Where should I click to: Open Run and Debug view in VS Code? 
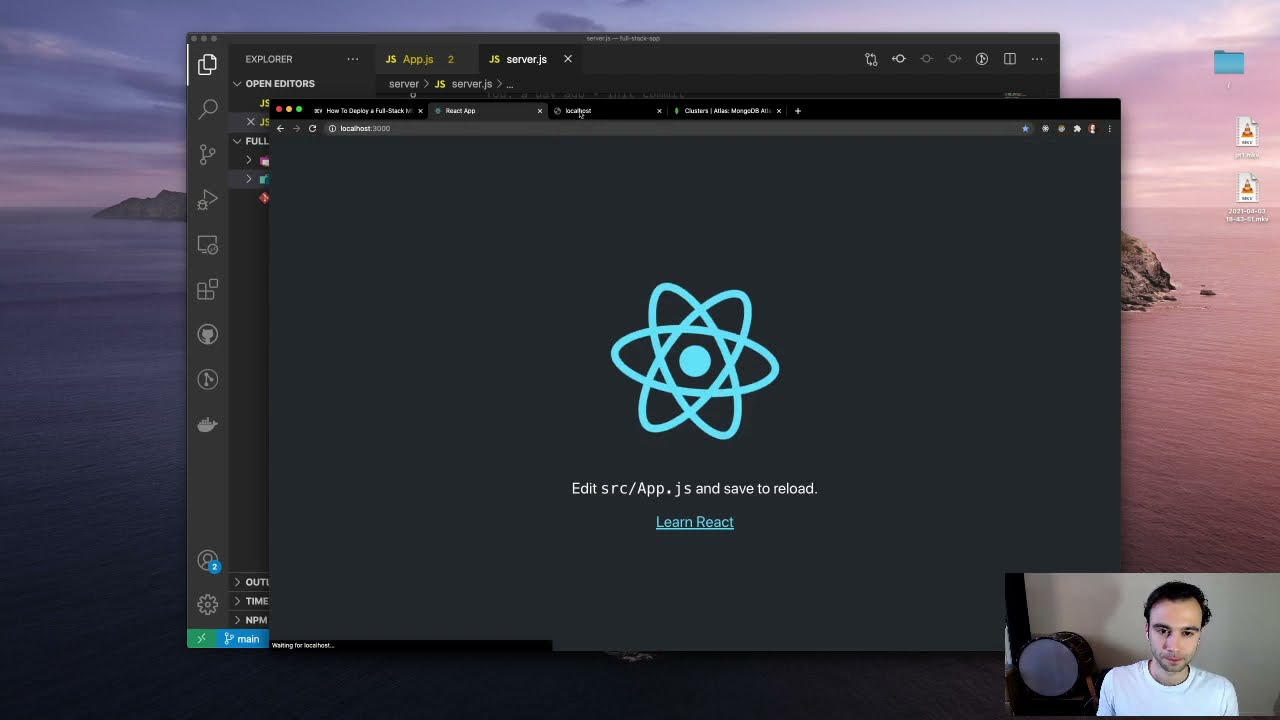pos(207,200)
